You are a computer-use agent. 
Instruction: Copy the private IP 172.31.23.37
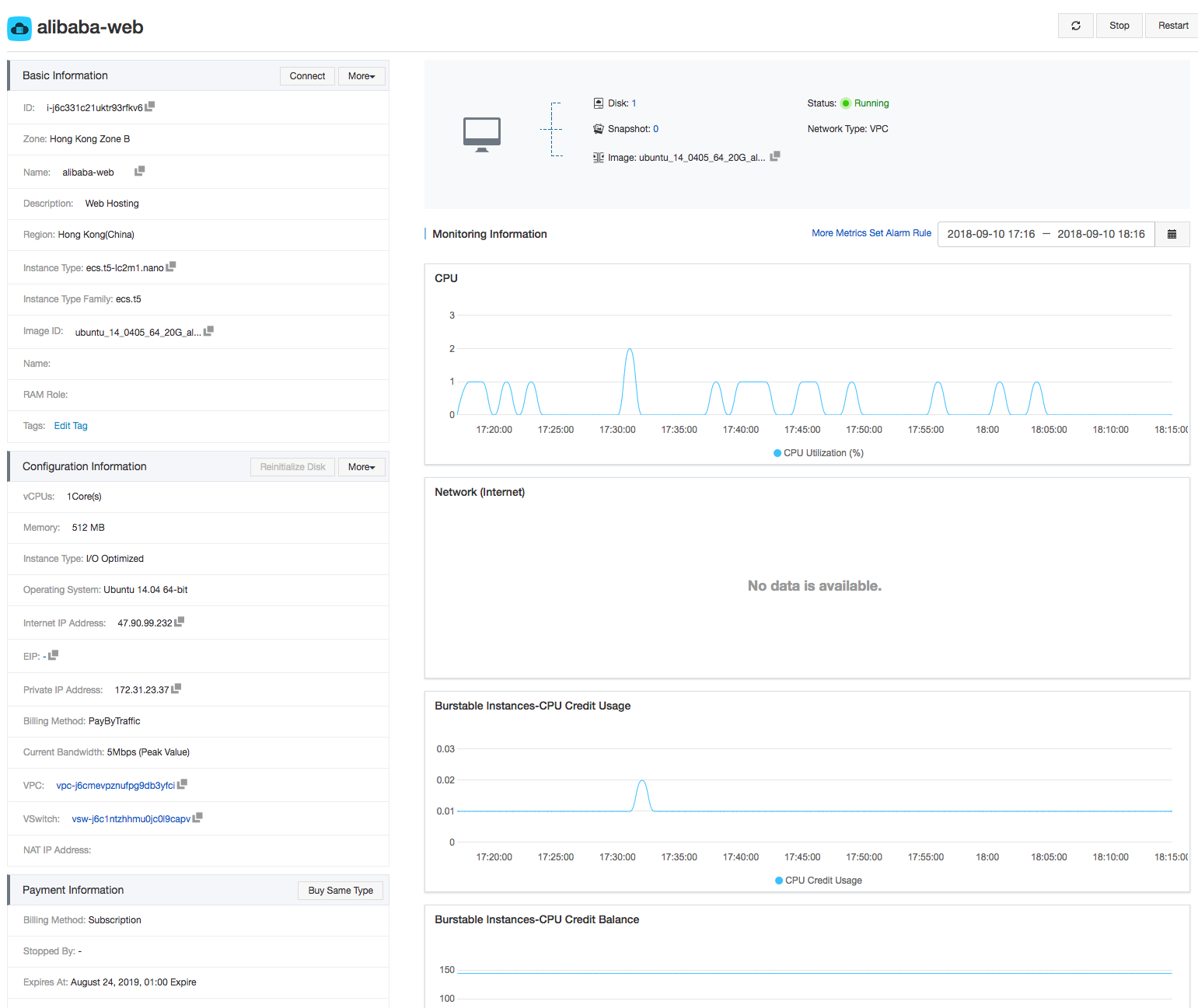176,689
